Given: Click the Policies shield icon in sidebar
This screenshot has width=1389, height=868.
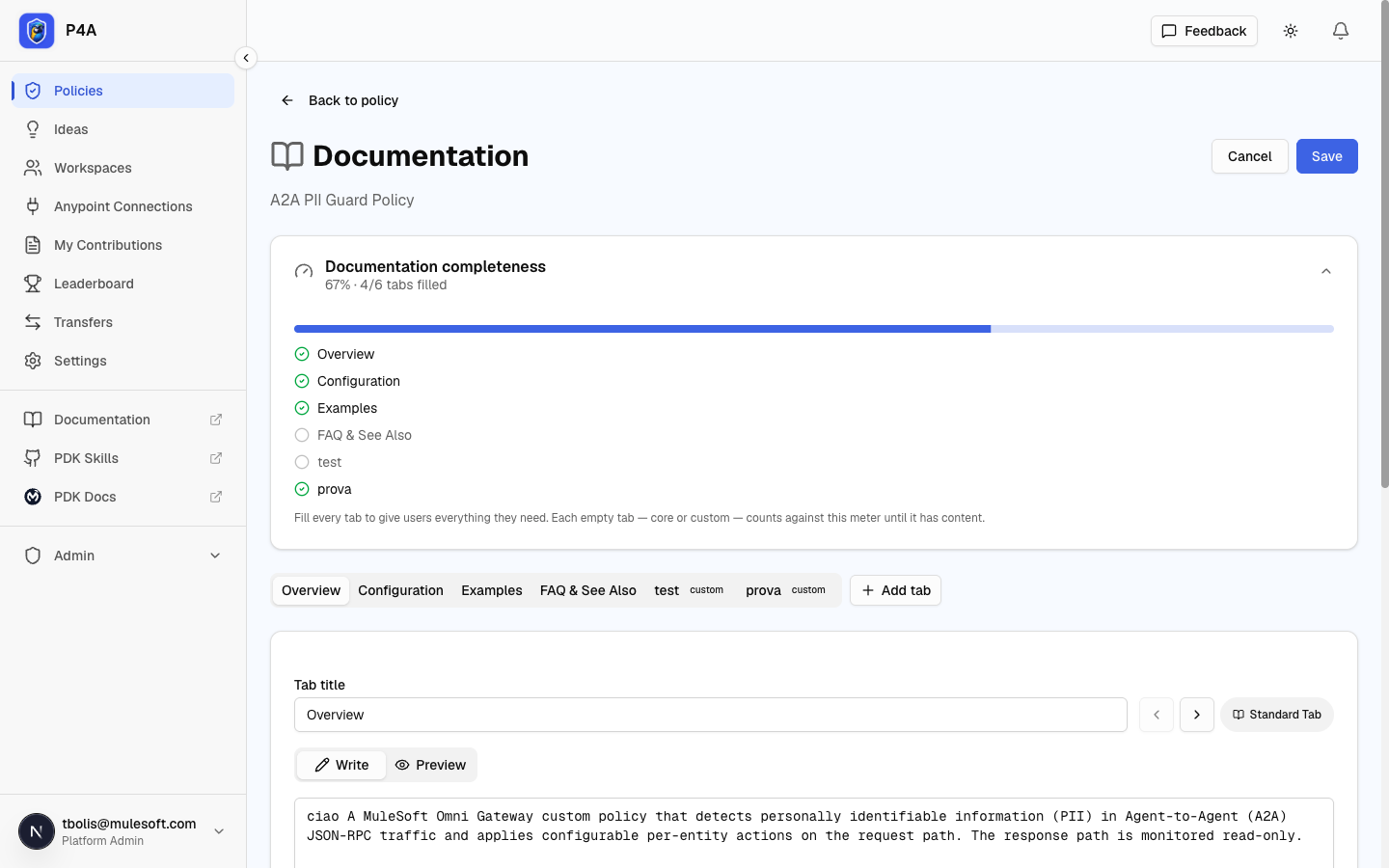Looking at the screenshot, I should tap(33, 91).
